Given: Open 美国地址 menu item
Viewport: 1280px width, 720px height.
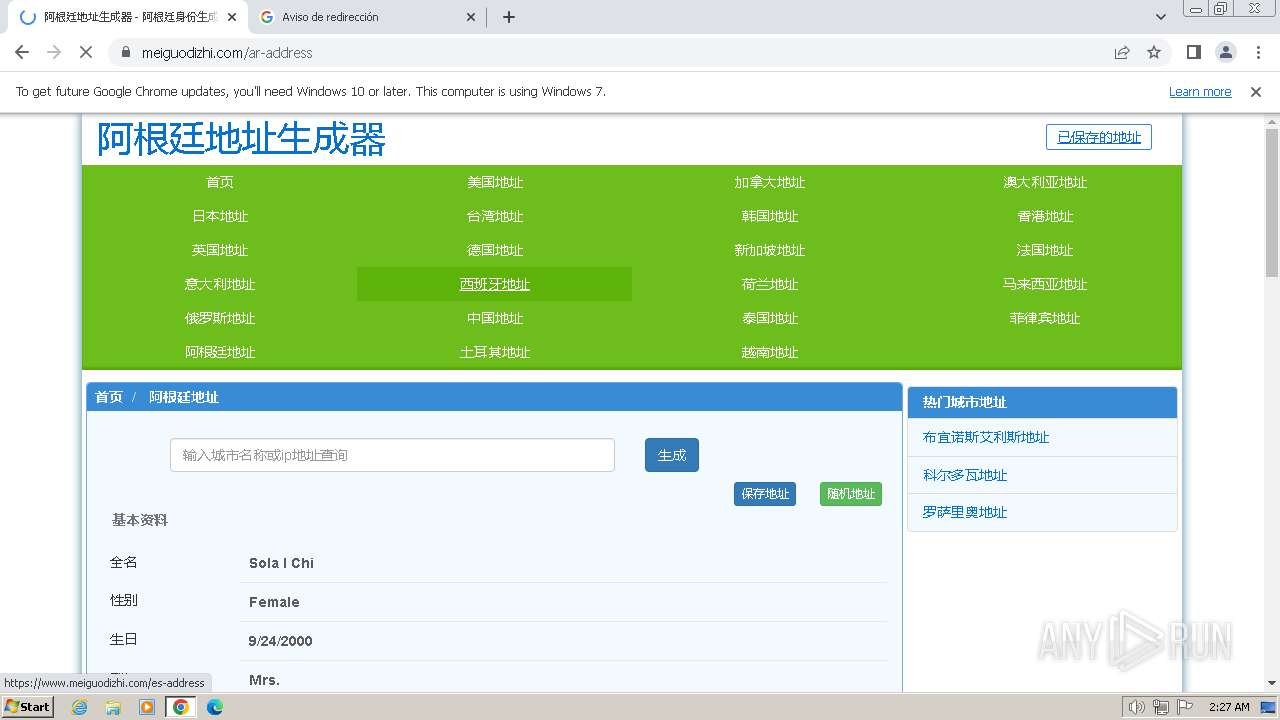Looking at the screenshot, I should coord(495,182).
